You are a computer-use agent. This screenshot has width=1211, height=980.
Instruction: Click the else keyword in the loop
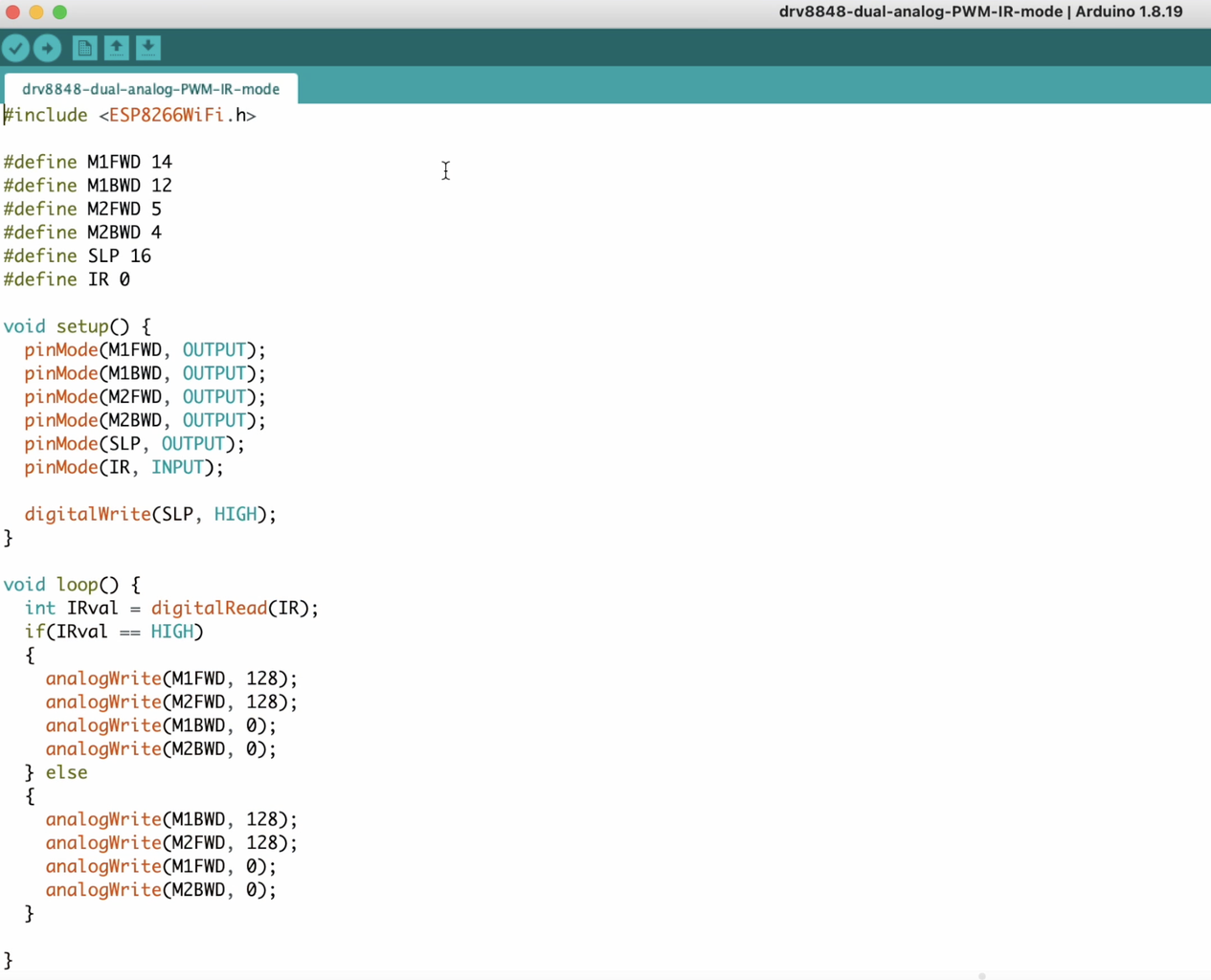tap(66, 772)
